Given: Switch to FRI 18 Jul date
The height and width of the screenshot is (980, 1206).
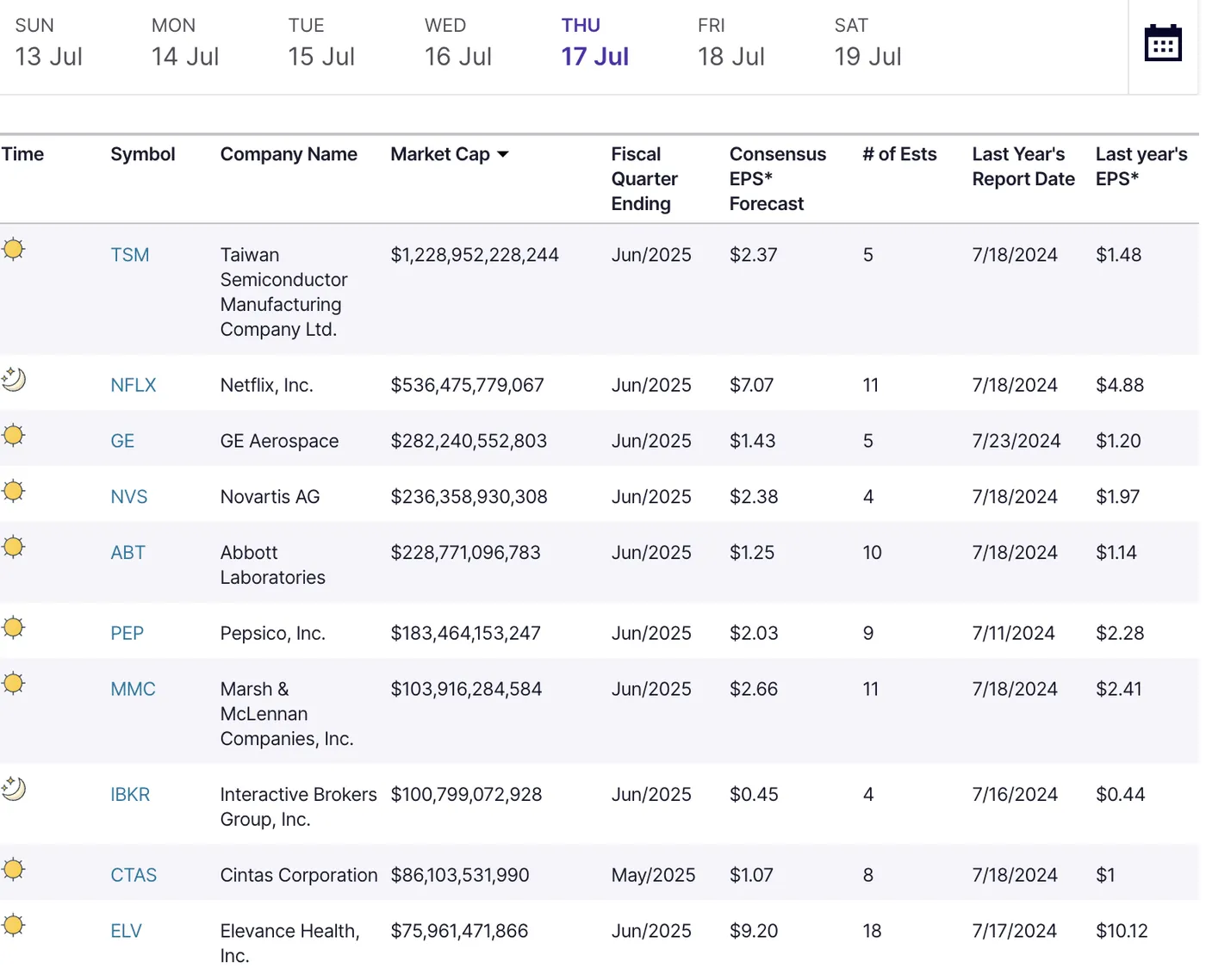Looking at the screenshot, I should coord(730,43).
